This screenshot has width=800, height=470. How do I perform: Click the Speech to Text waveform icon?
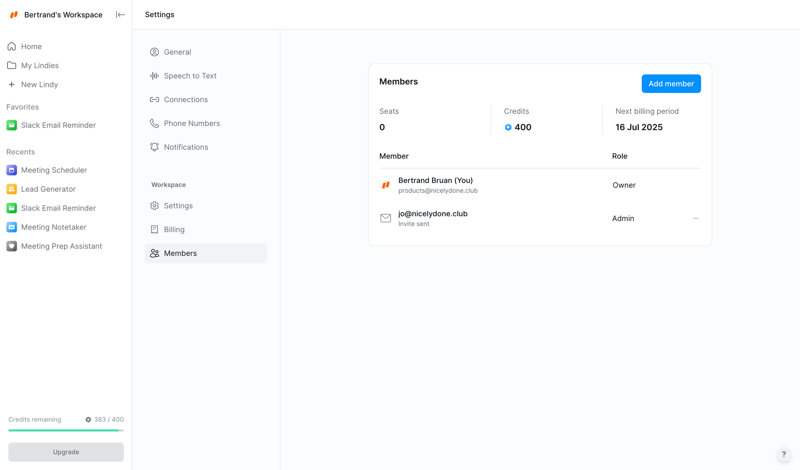point(154,76)
